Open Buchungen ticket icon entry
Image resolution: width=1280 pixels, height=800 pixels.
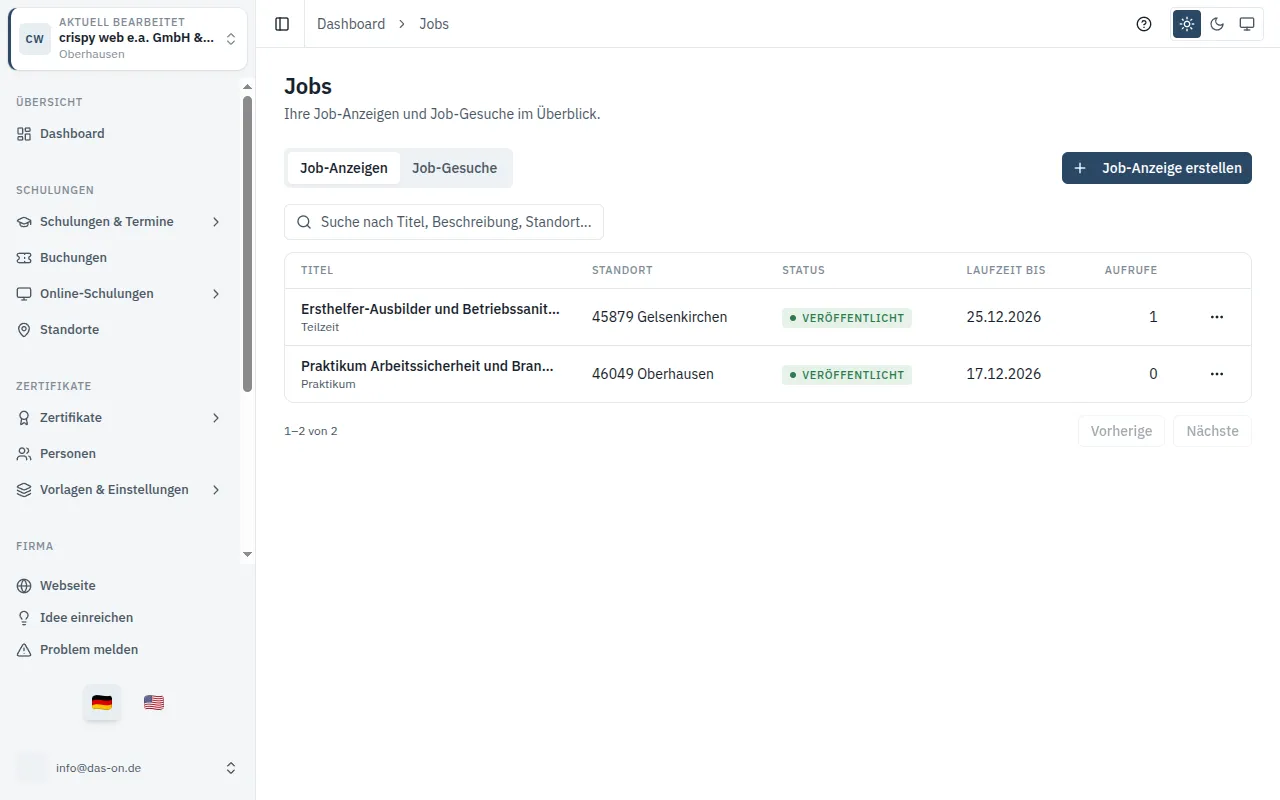(120, 258)
